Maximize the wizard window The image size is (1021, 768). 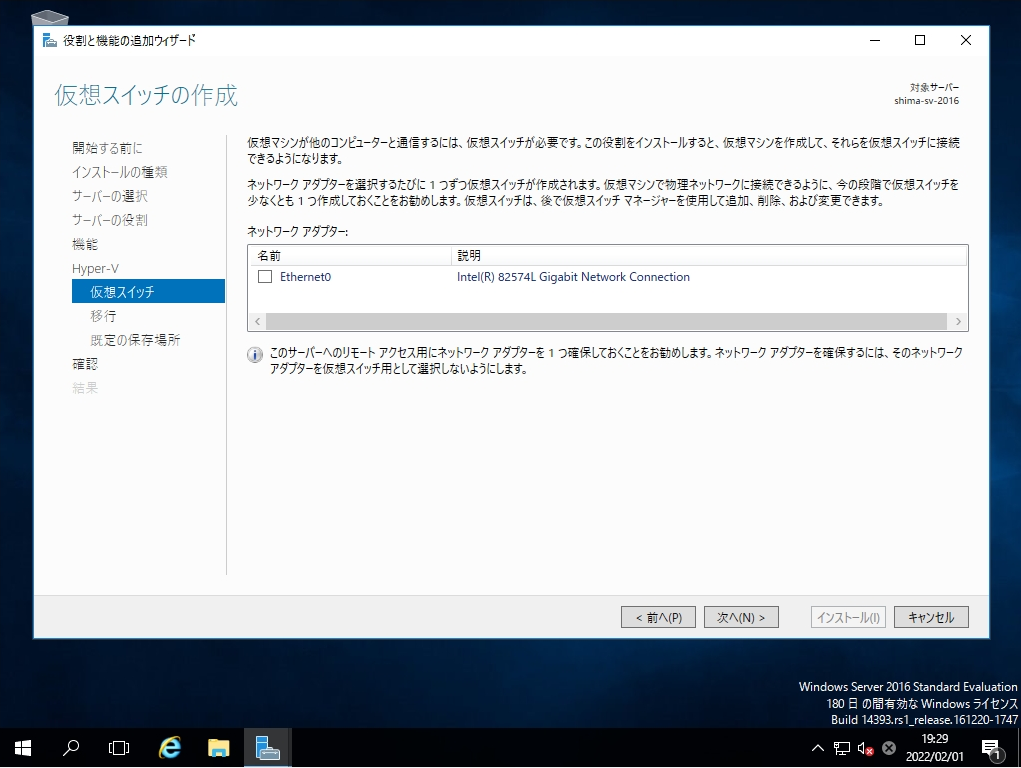click(920, 40)
